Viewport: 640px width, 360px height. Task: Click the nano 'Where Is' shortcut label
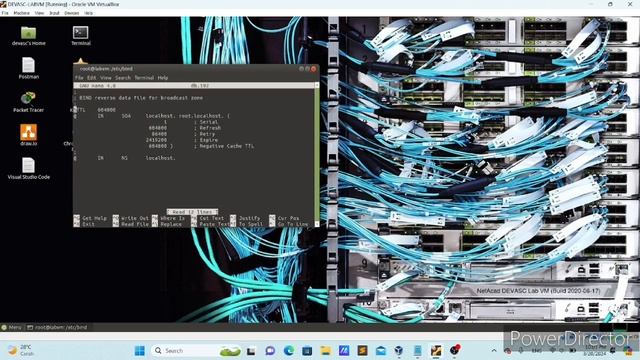[x=172, y=218]
